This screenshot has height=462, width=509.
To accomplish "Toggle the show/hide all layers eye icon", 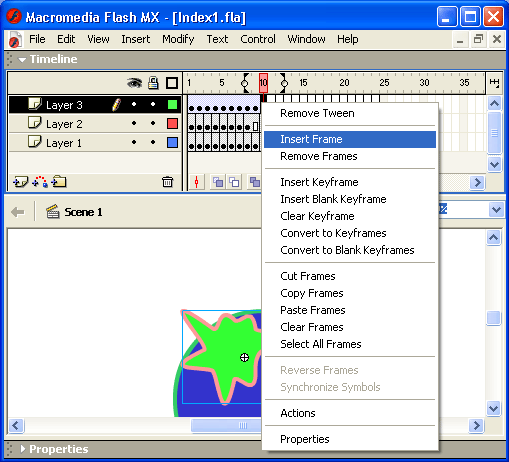I will [134, 83].
